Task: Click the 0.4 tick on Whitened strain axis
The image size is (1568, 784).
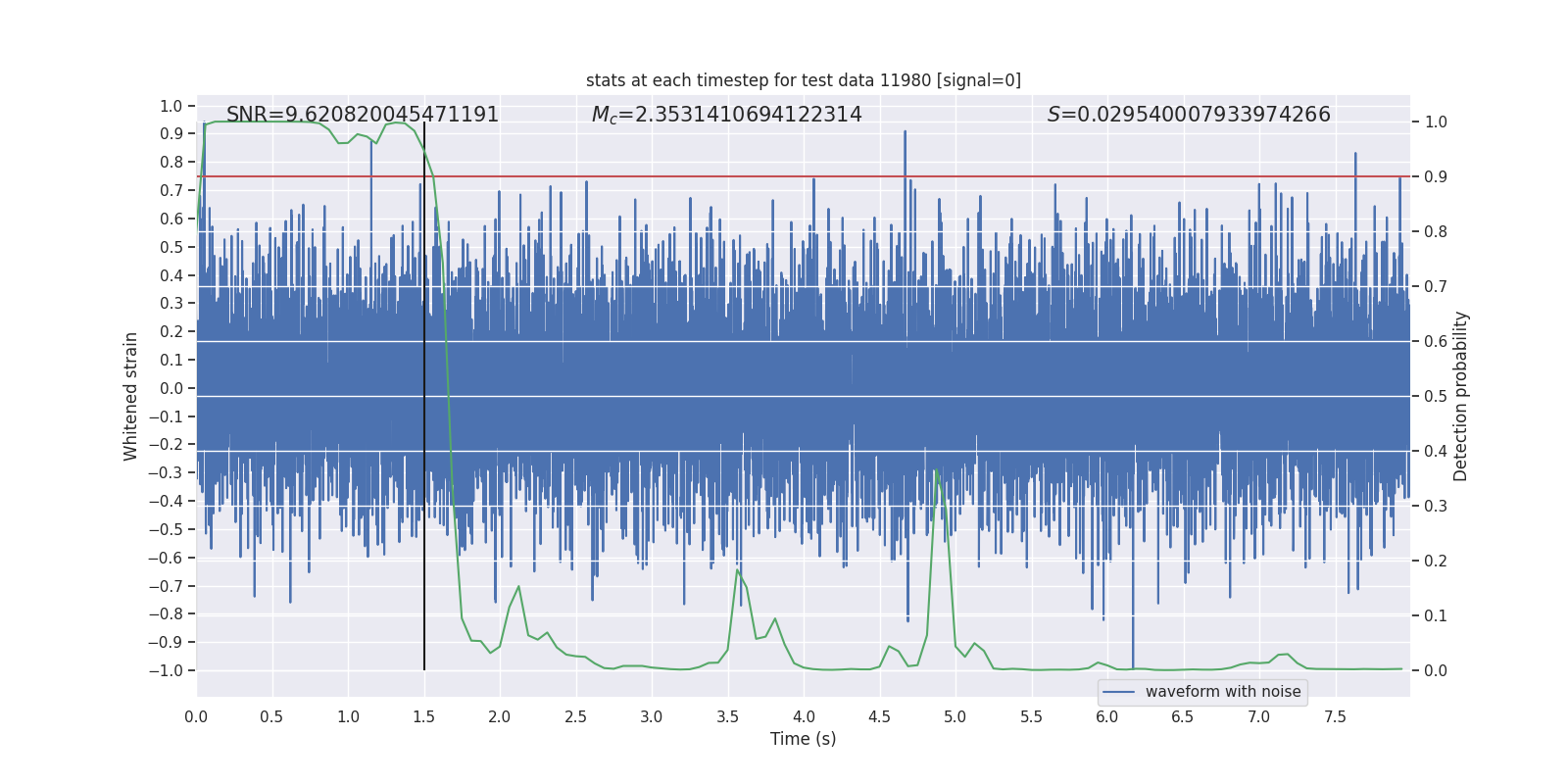Action: pos(171,275)
